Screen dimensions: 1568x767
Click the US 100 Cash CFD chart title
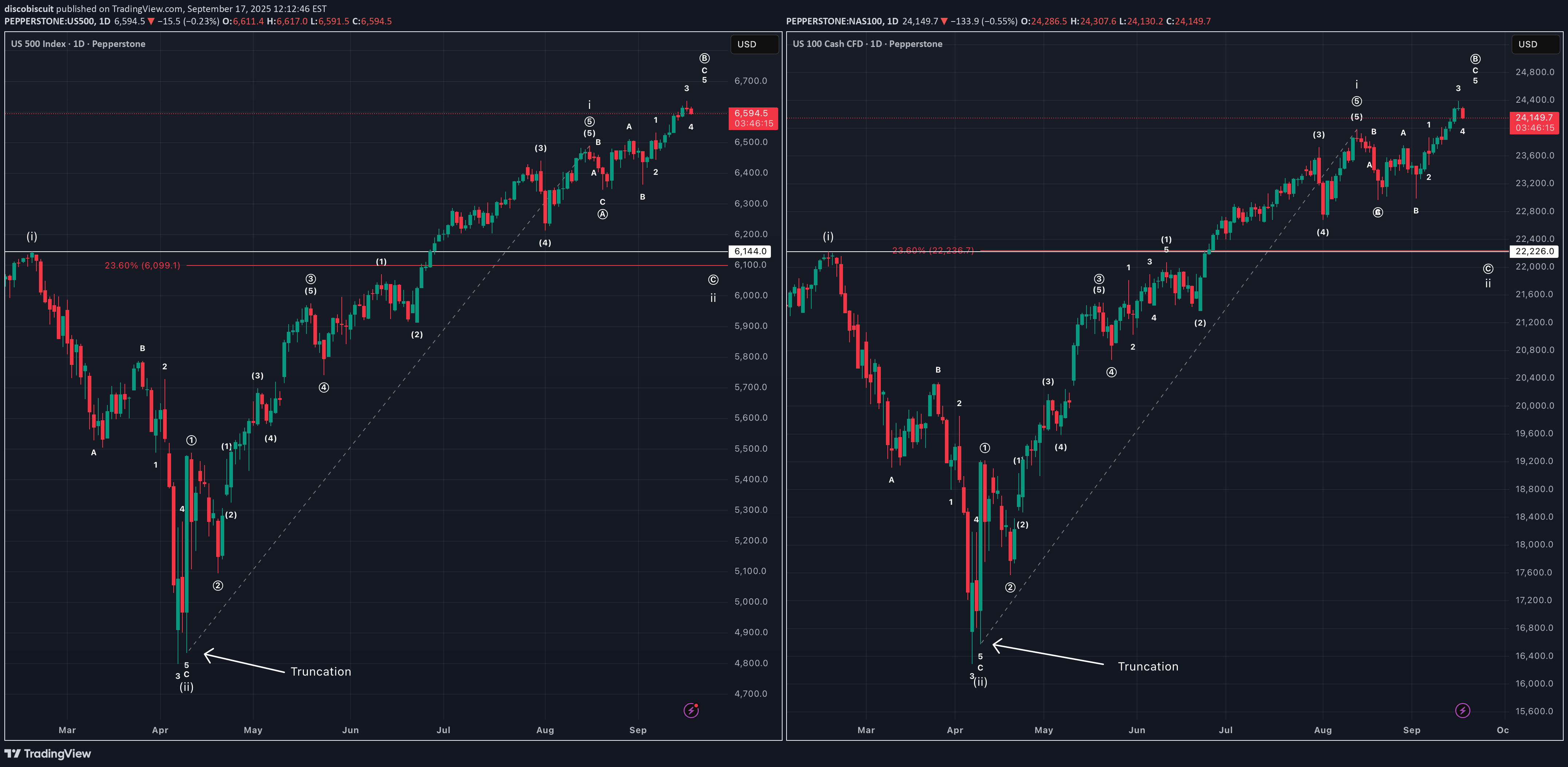(x=867, y=44)
